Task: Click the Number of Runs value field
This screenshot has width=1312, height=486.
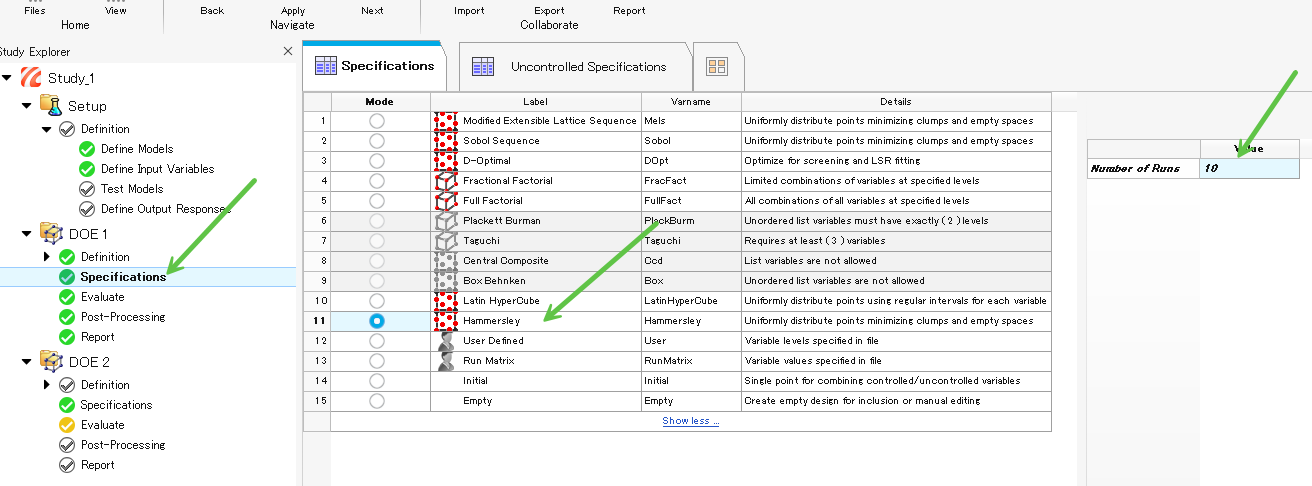Action: pos(1249,168)
